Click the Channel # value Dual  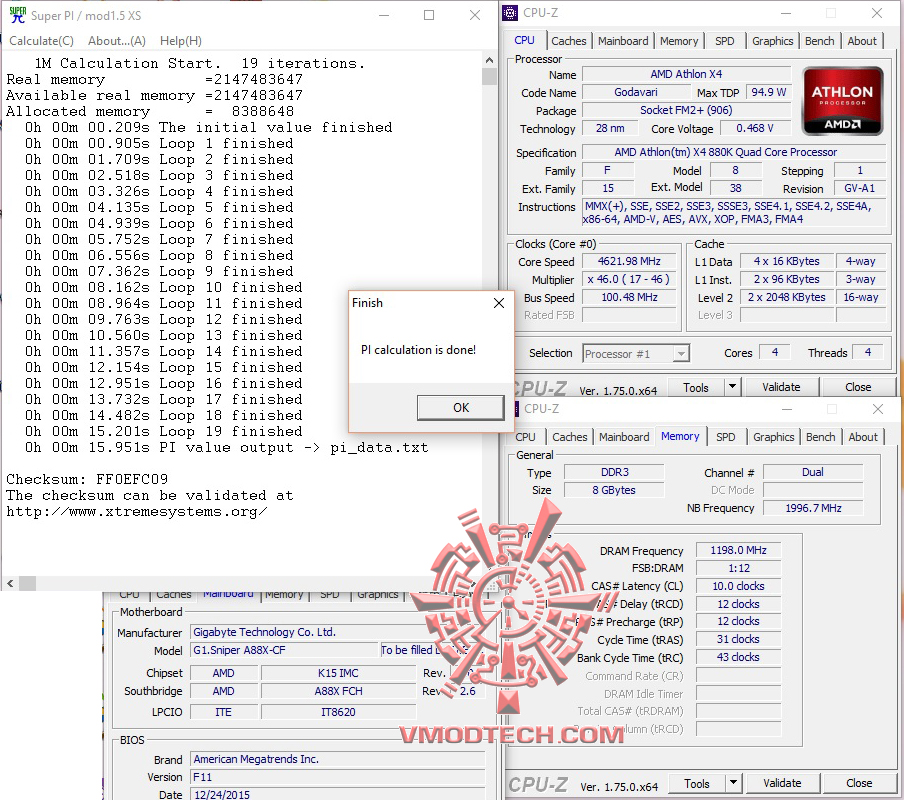tap(813, 472)
